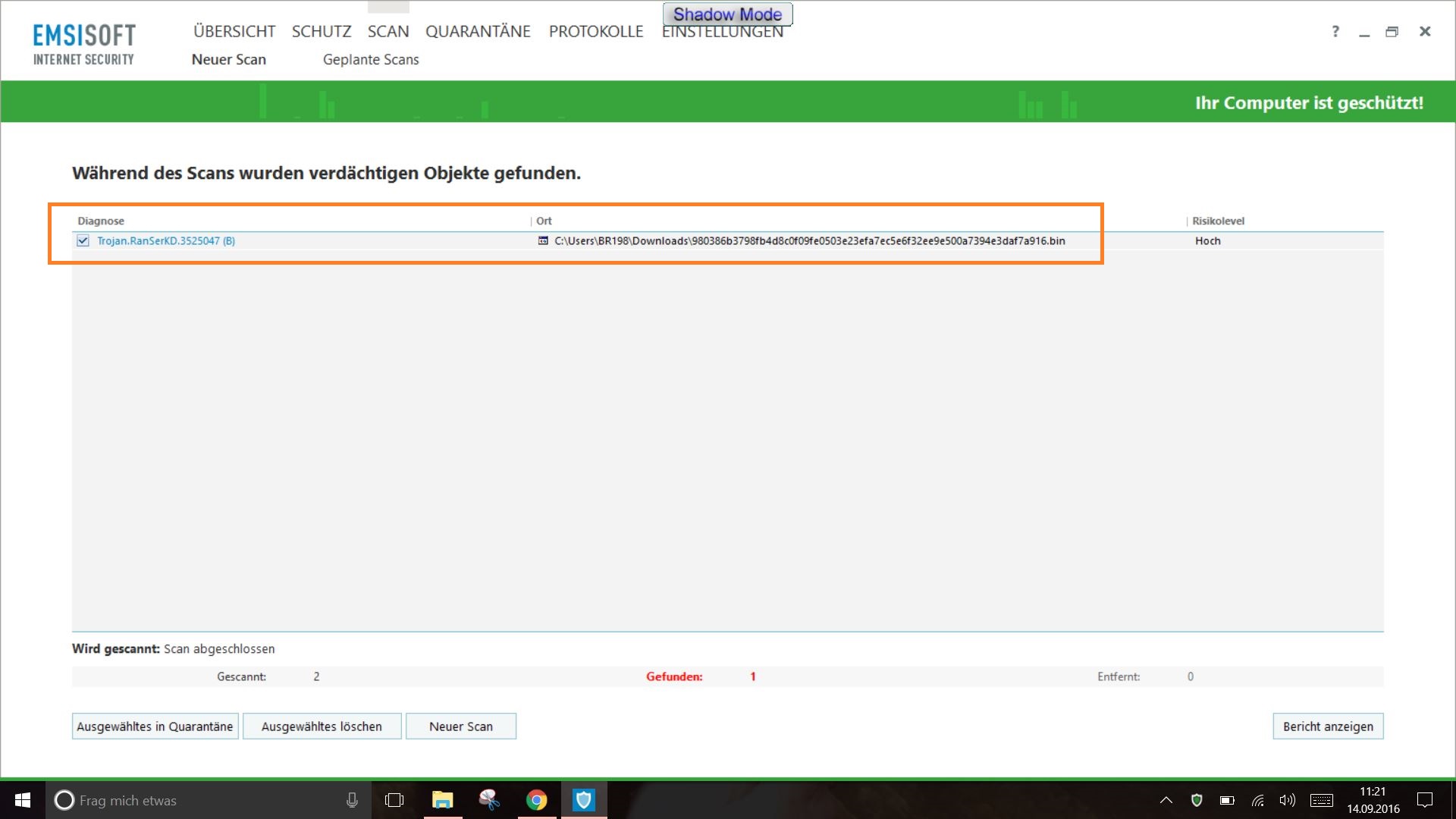The width and height of the screenshot is (1456, 819).
Task: Click the help question mark icon
Action: coord(1335,31)
